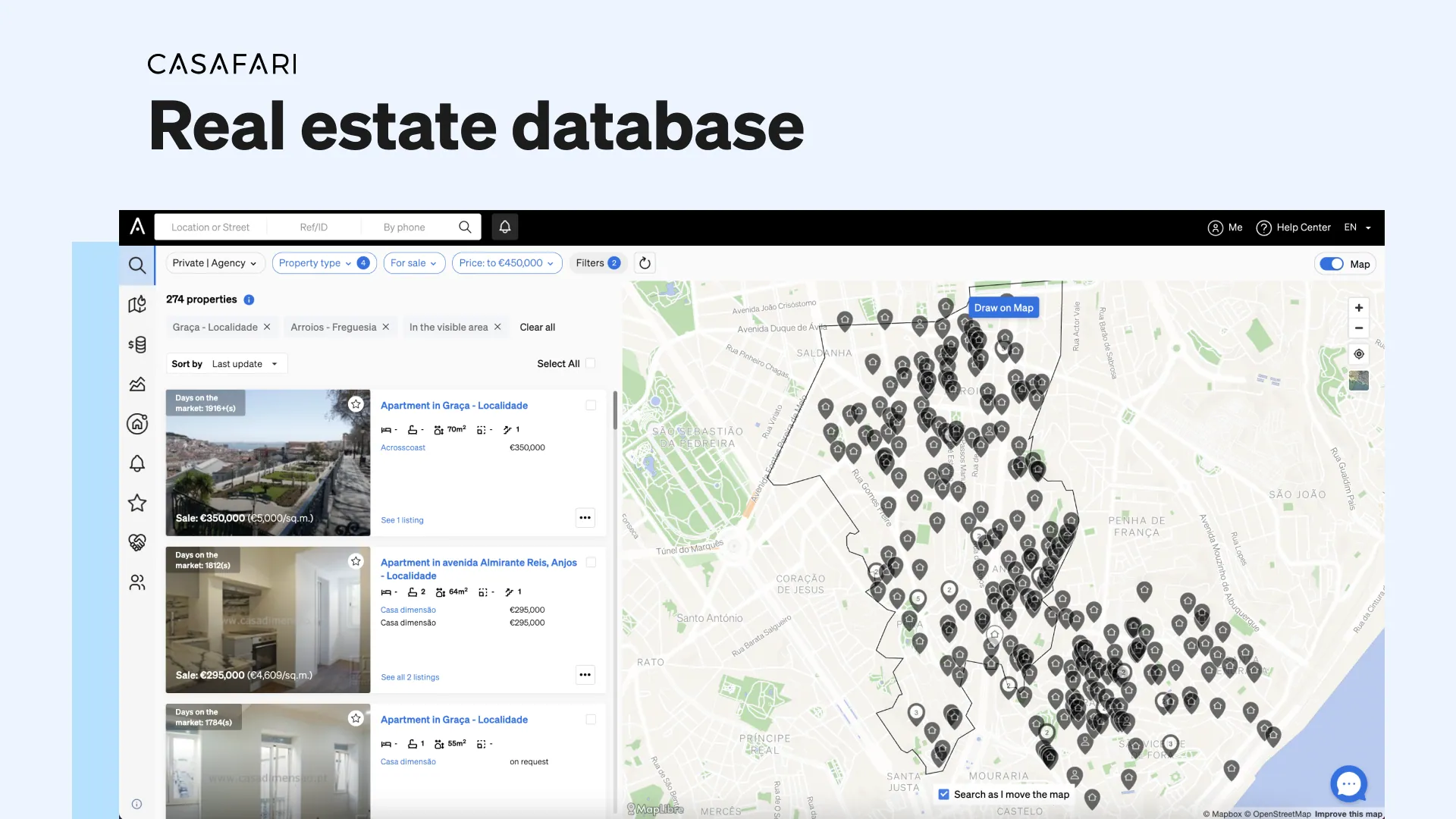The width and height of the screenshot is (1456, 819).
Task: Tick checkbox for first Apartment in Graça
Action: pyautogui.click(x=591, y=406)
